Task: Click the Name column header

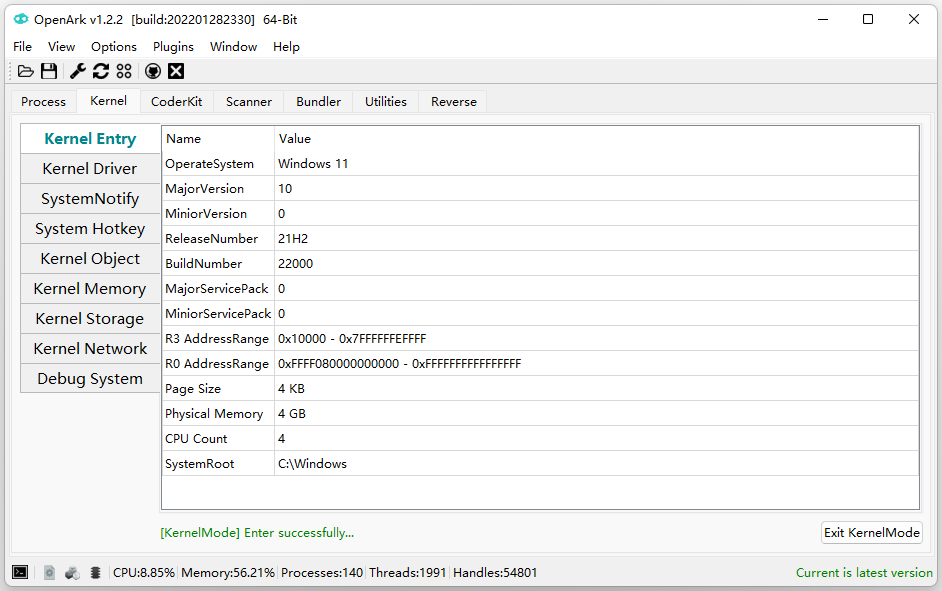Action: click(x=218, y=139)
